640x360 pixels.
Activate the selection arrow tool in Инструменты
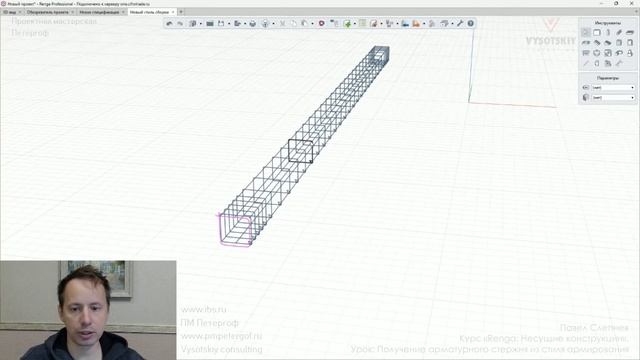pyautogui.click(x=586, y=33)
